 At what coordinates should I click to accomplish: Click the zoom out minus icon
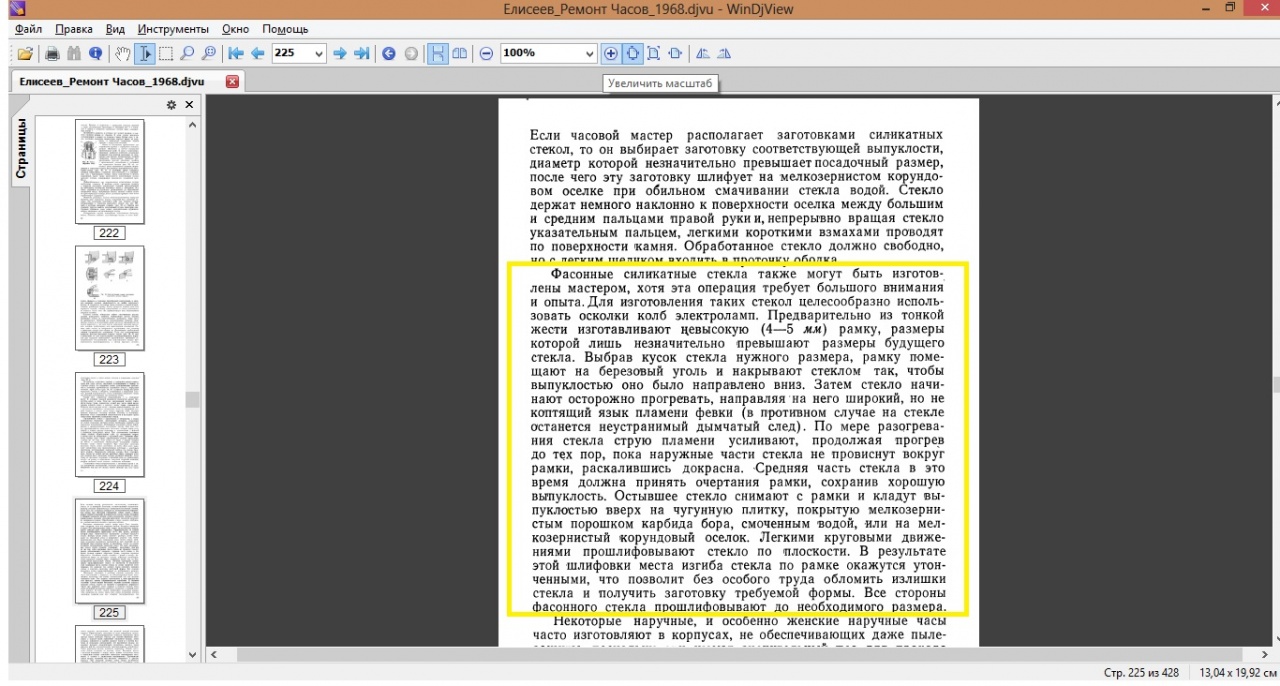[486, 54]
